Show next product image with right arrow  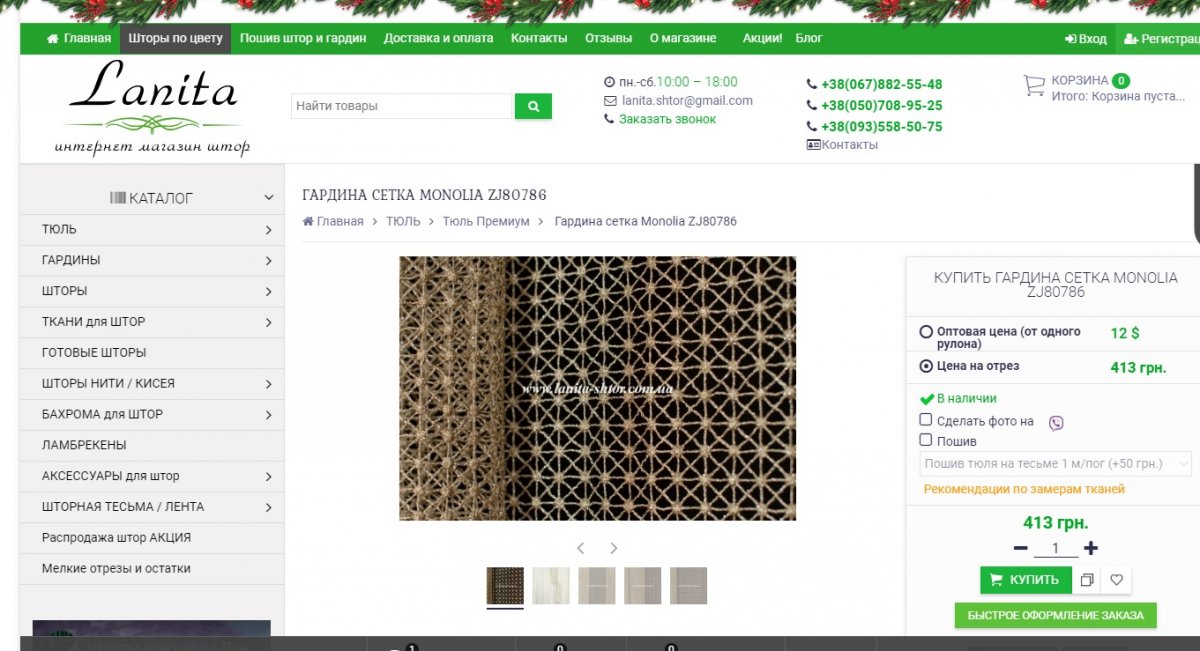tap(614, 548)
